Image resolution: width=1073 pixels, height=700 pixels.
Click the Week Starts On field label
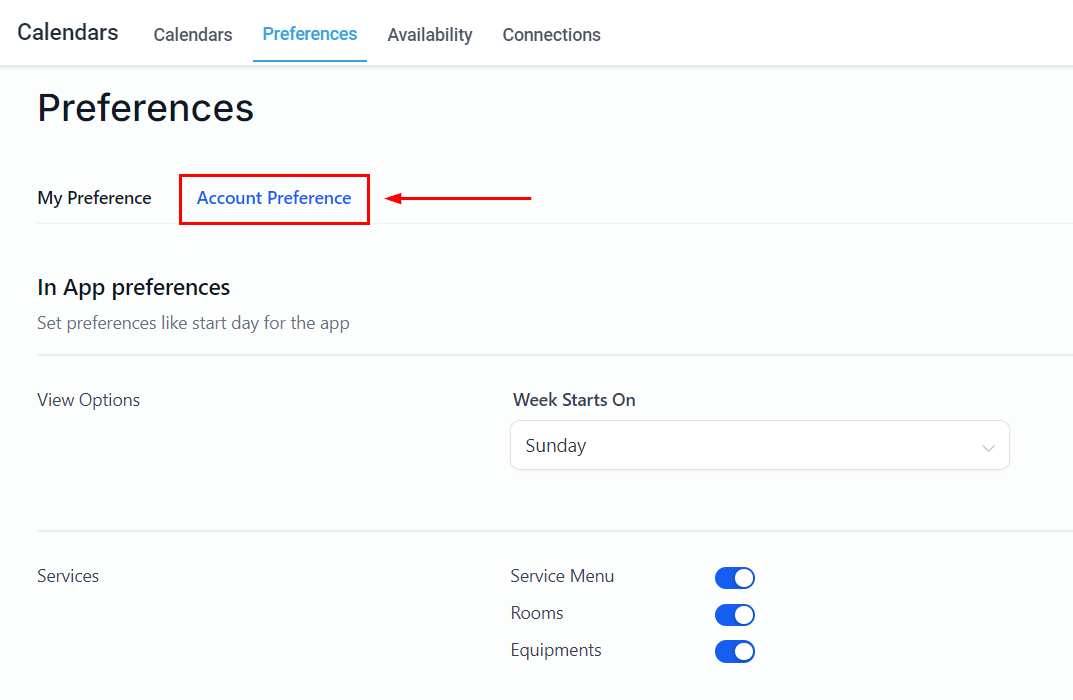574,400
